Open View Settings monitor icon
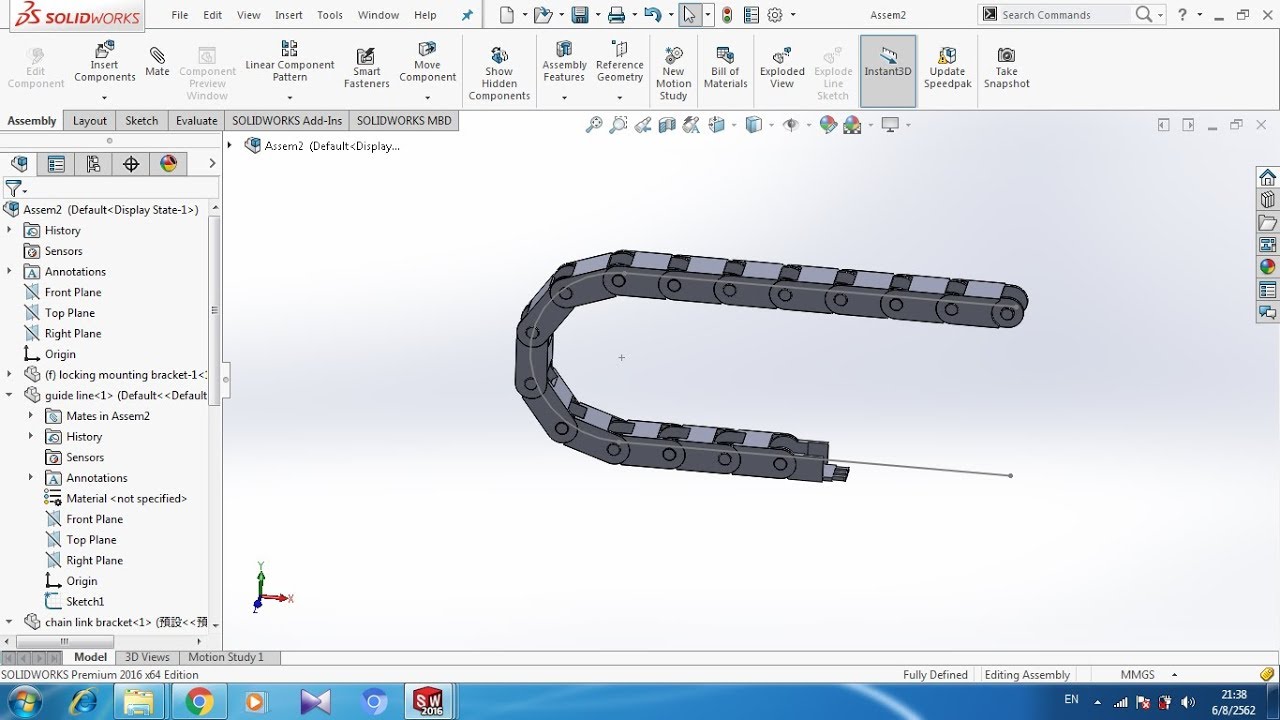This screenshot has height=720, width=1280. [x=890, y=125]
